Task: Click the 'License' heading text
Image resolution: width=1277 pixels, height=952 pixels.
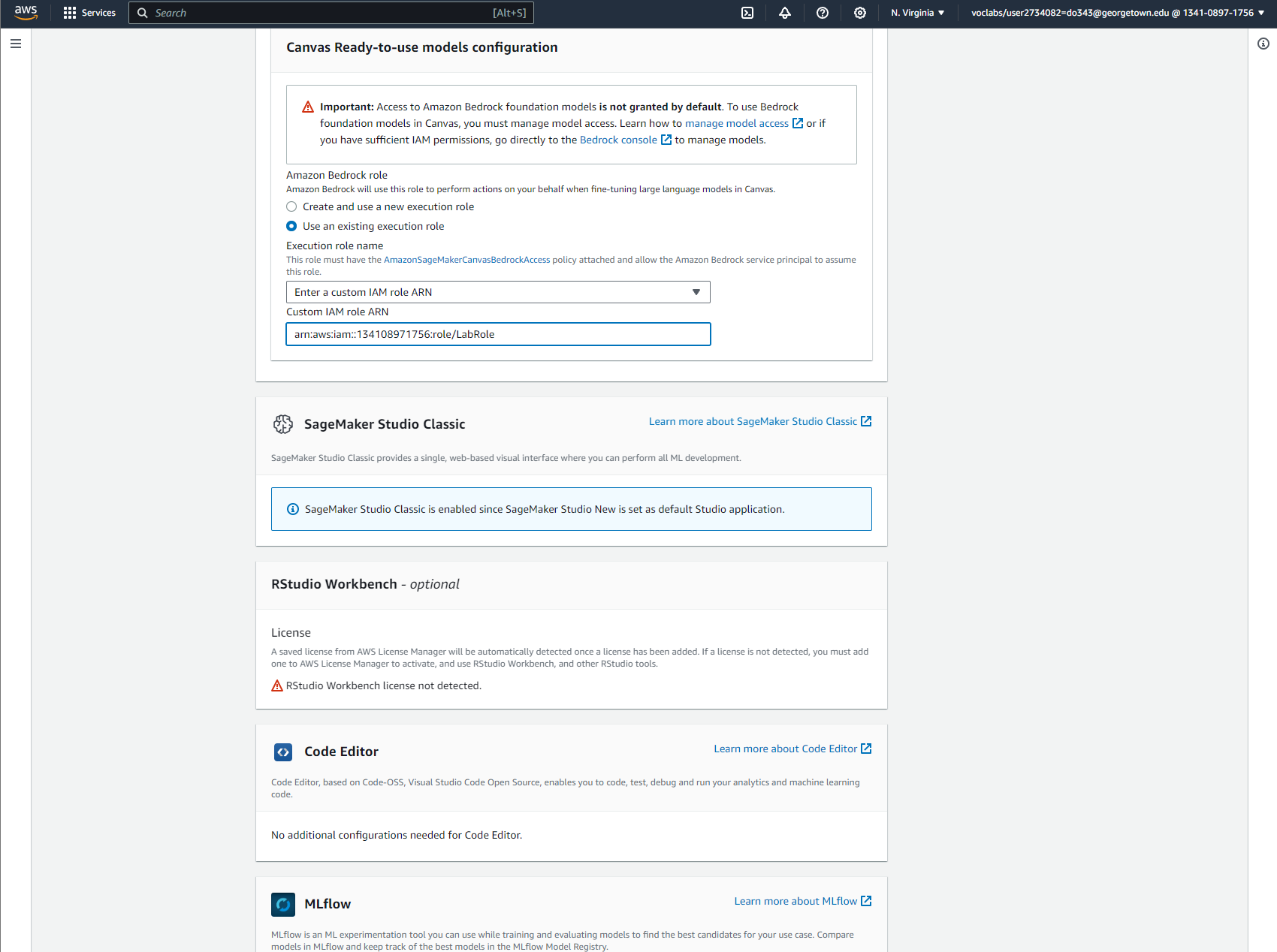Action: tap(291, 633)
